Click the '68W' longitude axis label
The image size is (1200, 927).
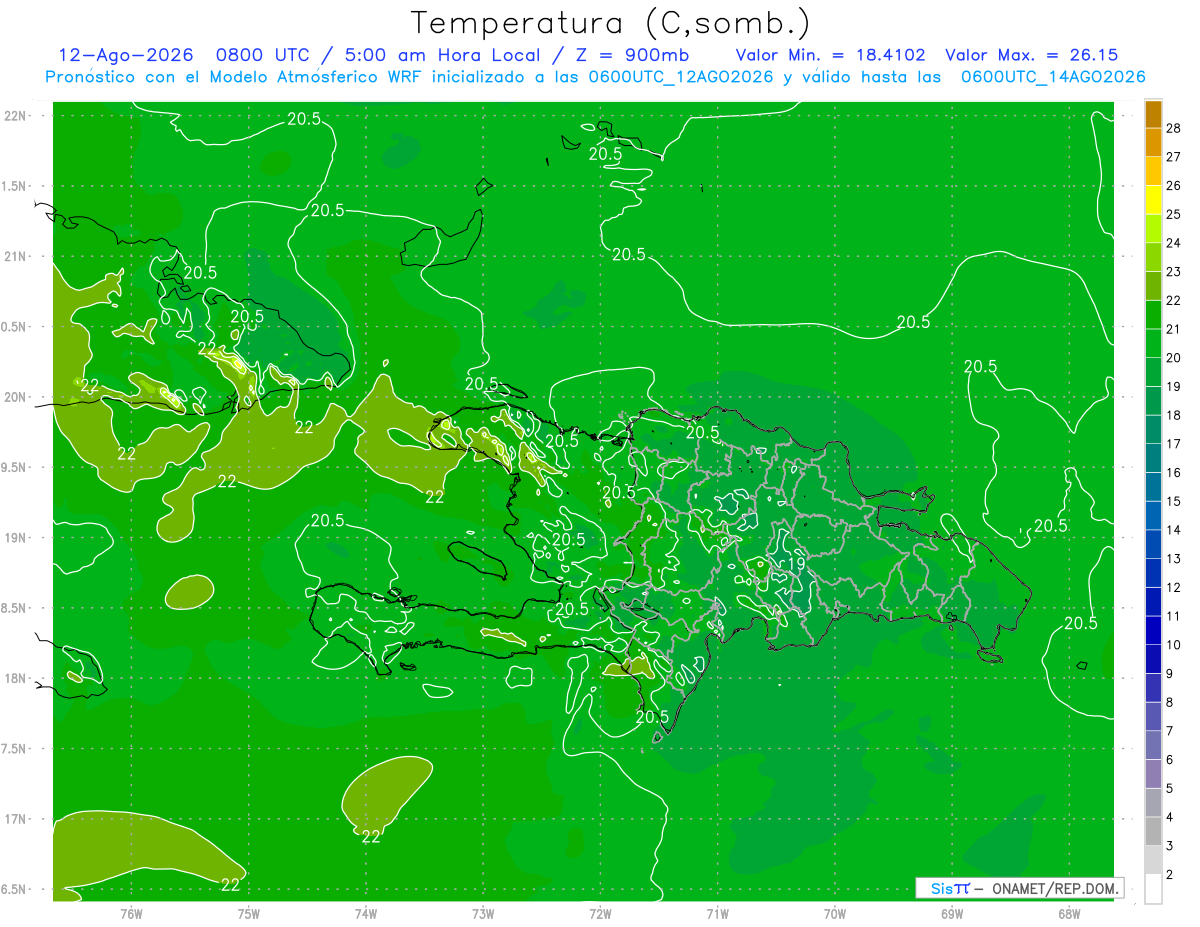[1069, 913]
